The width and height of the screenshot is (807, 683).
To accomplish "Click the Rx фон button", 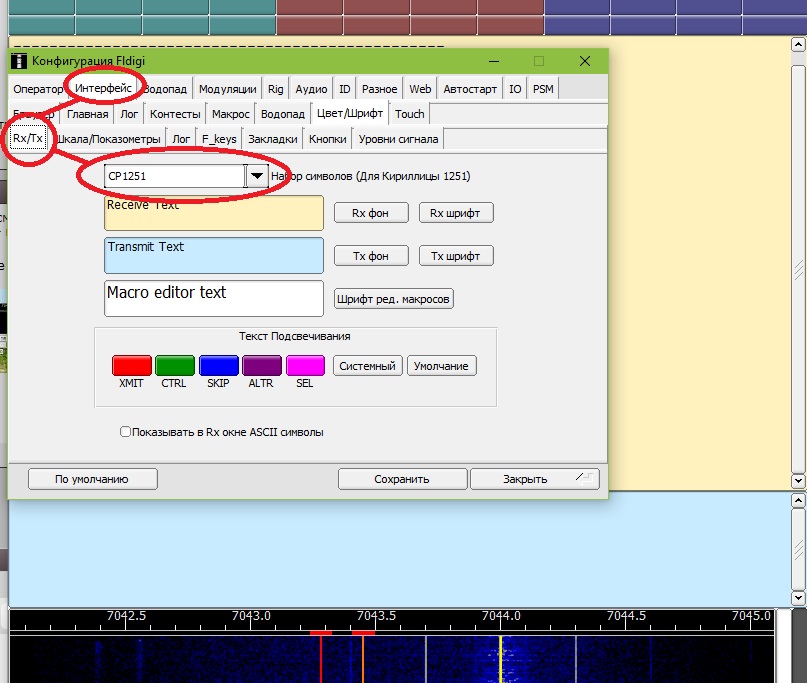I will pyautogui.click(x=370, y=213).
